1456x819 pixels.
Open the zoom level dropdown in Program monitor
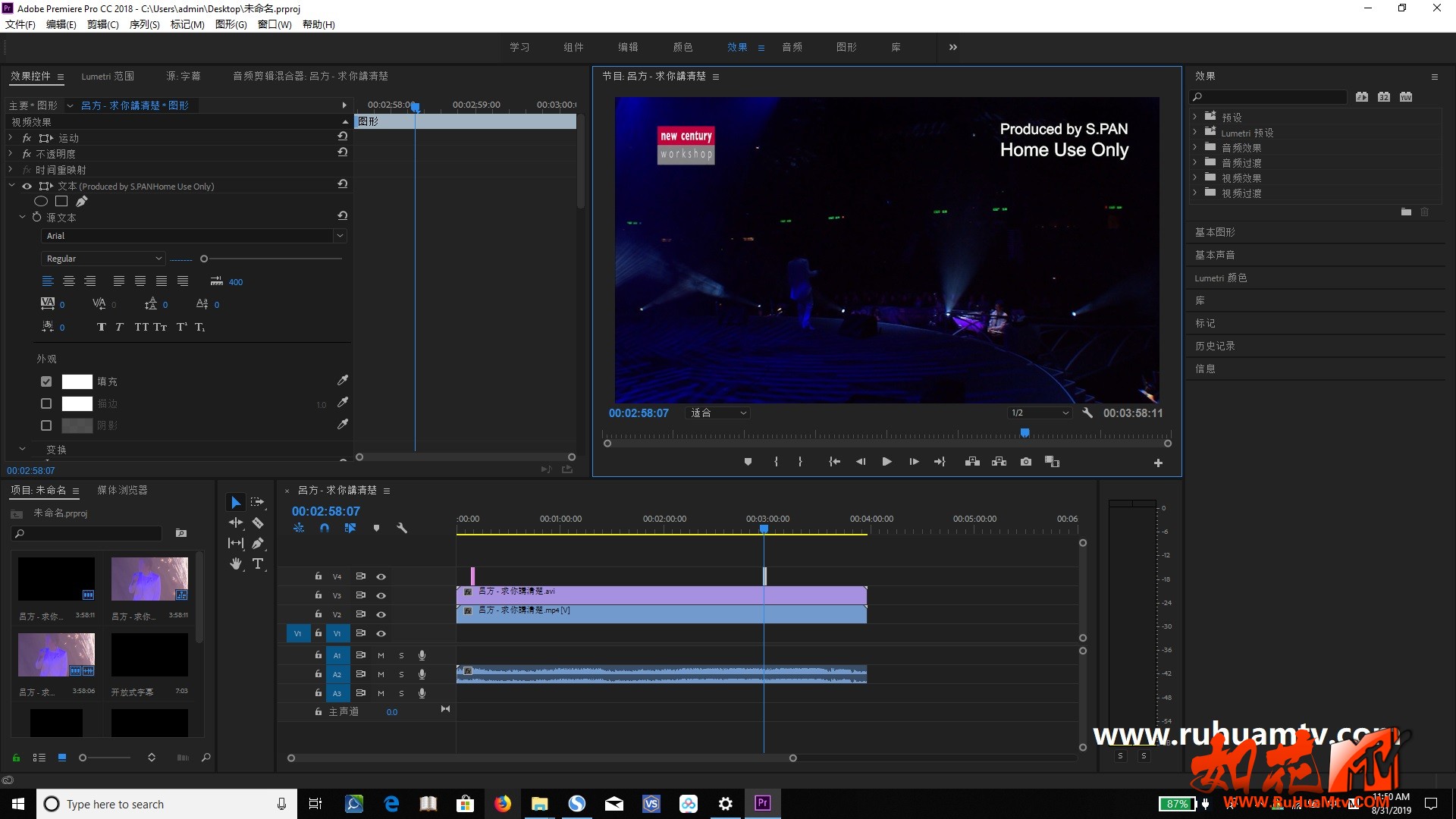[717, 413]
